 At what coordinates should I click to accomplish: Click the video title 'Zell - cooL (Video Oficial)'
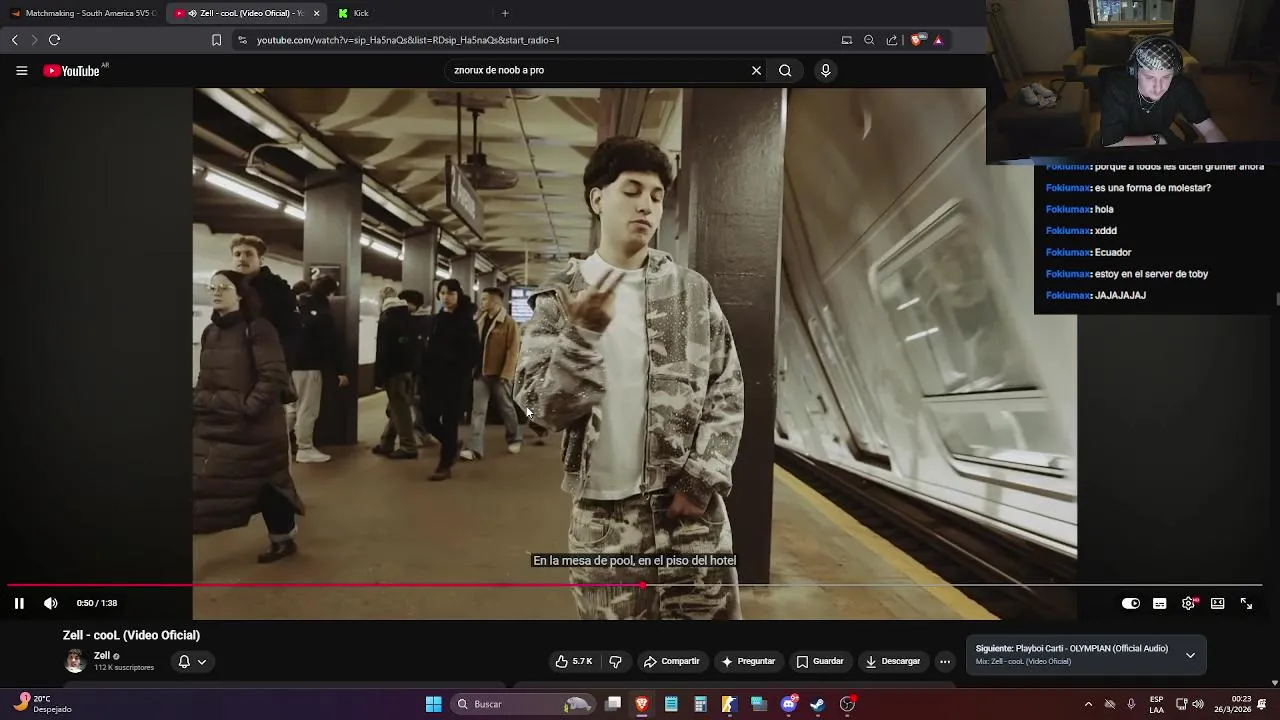tap(131, 635)
